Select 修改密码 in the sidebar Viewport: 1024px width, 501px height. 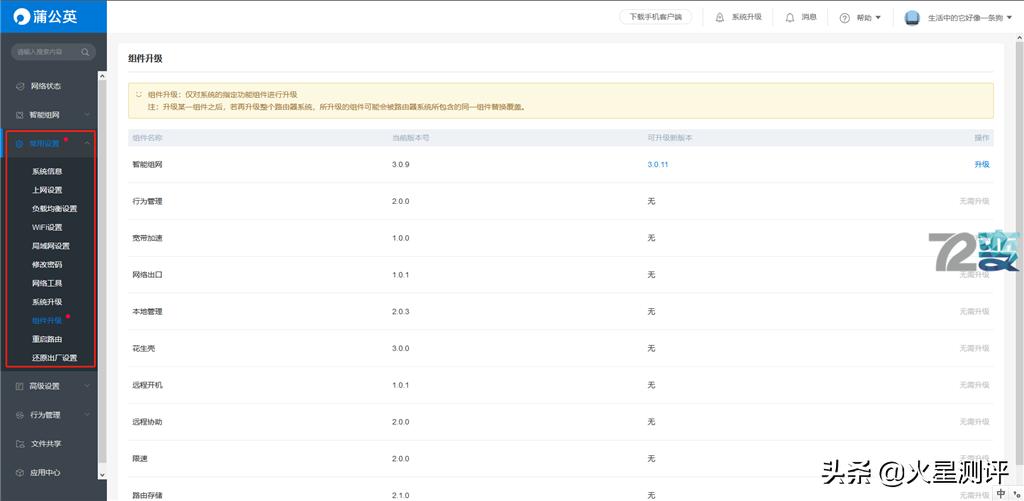click(x=47, y=265)
